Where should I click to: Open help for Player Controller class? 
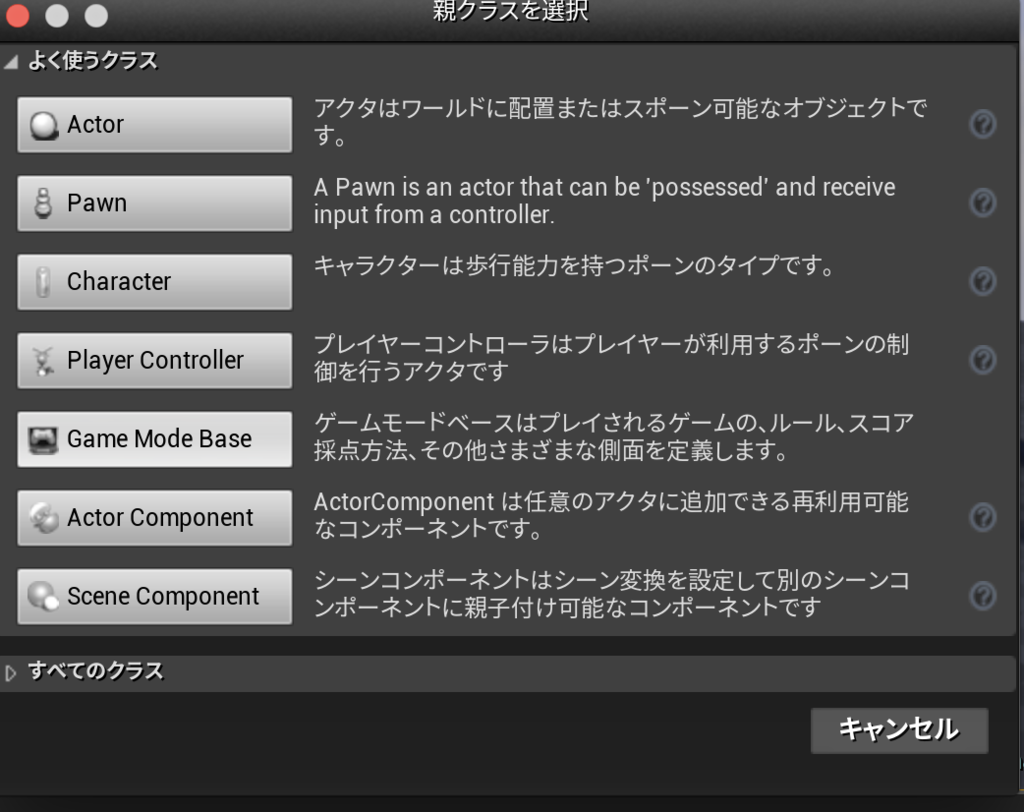(x=982, y=360)
